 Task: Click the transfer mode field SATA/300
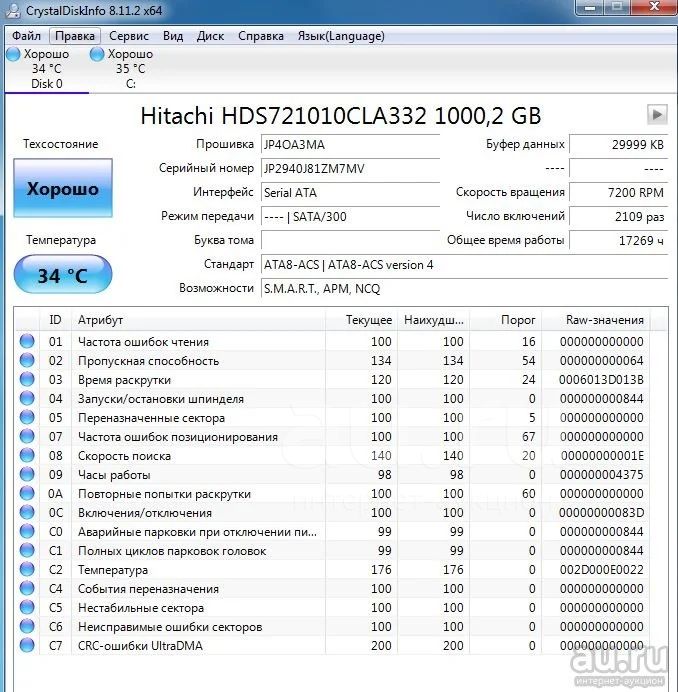click(350, 217)
